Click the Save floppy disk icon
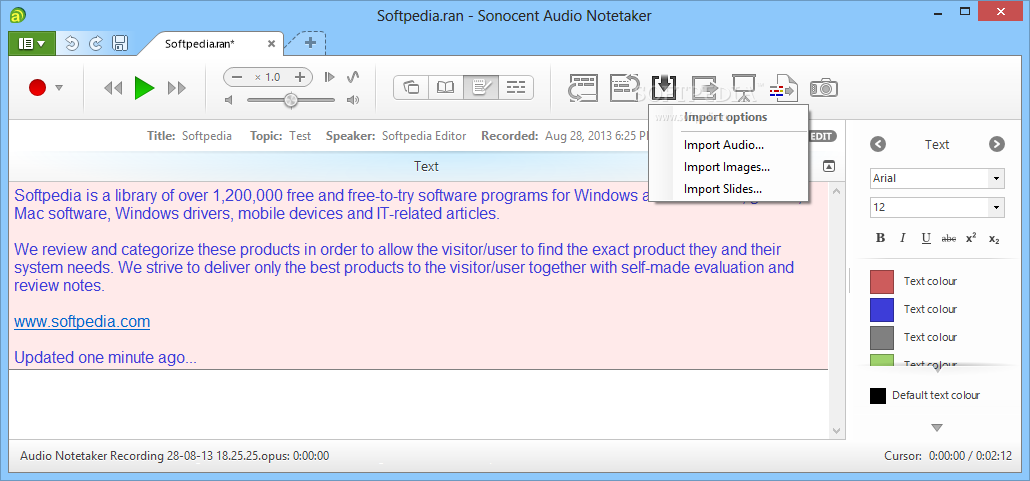1030x481 pixels. tap(120, 43)
